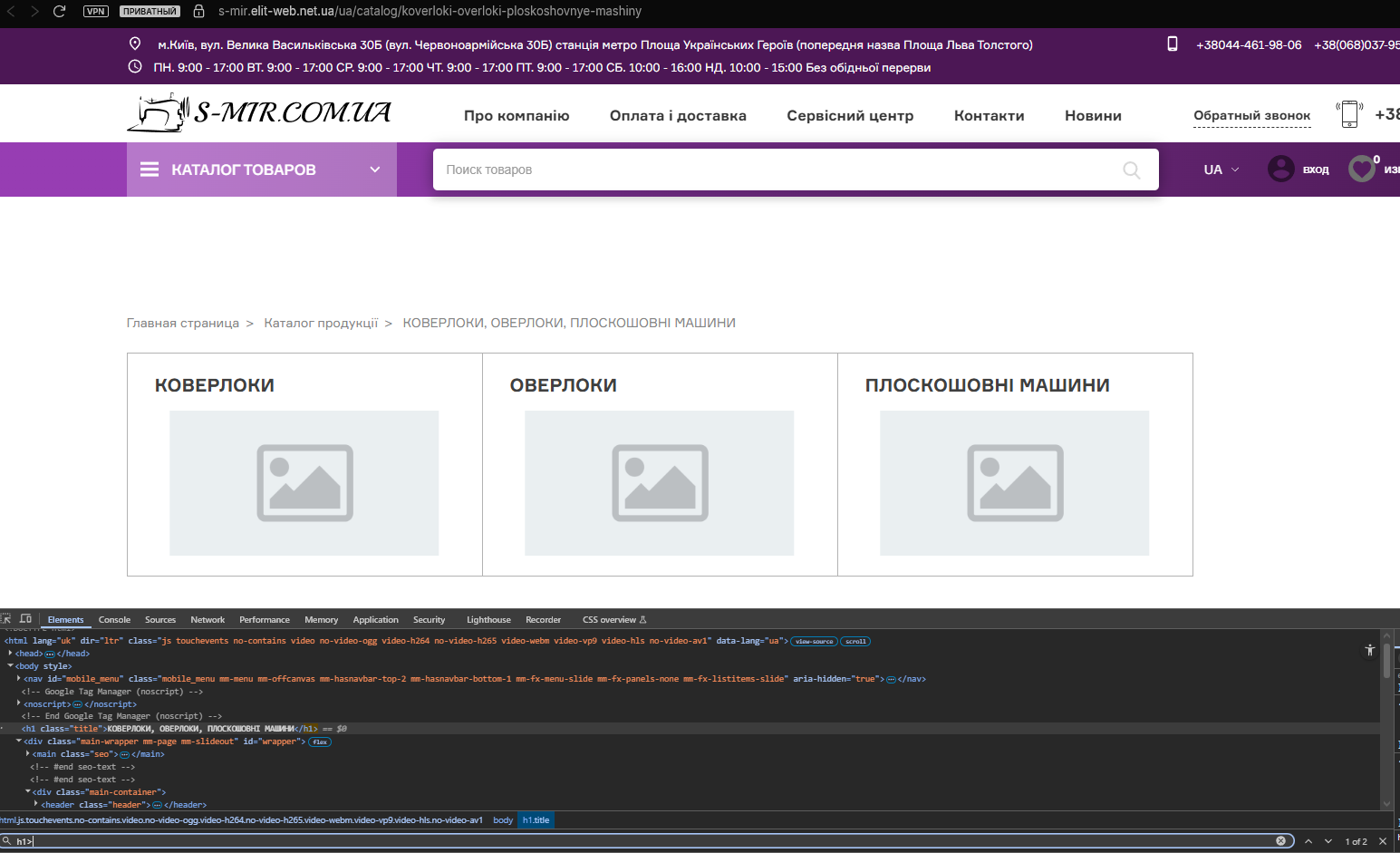
Task: Request a callback via Обратный звонок
Action: point(1252,116)
